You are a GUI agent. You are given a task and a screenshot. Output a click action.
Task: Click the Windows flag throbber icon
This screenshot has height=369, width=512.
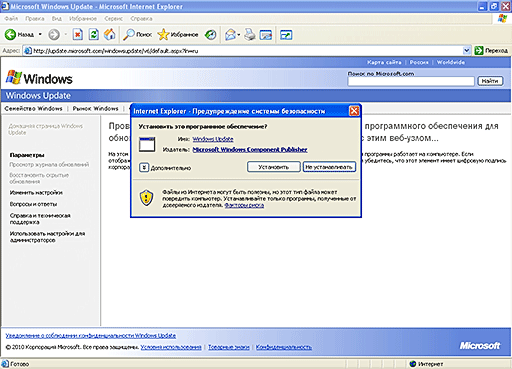(502, 19)
